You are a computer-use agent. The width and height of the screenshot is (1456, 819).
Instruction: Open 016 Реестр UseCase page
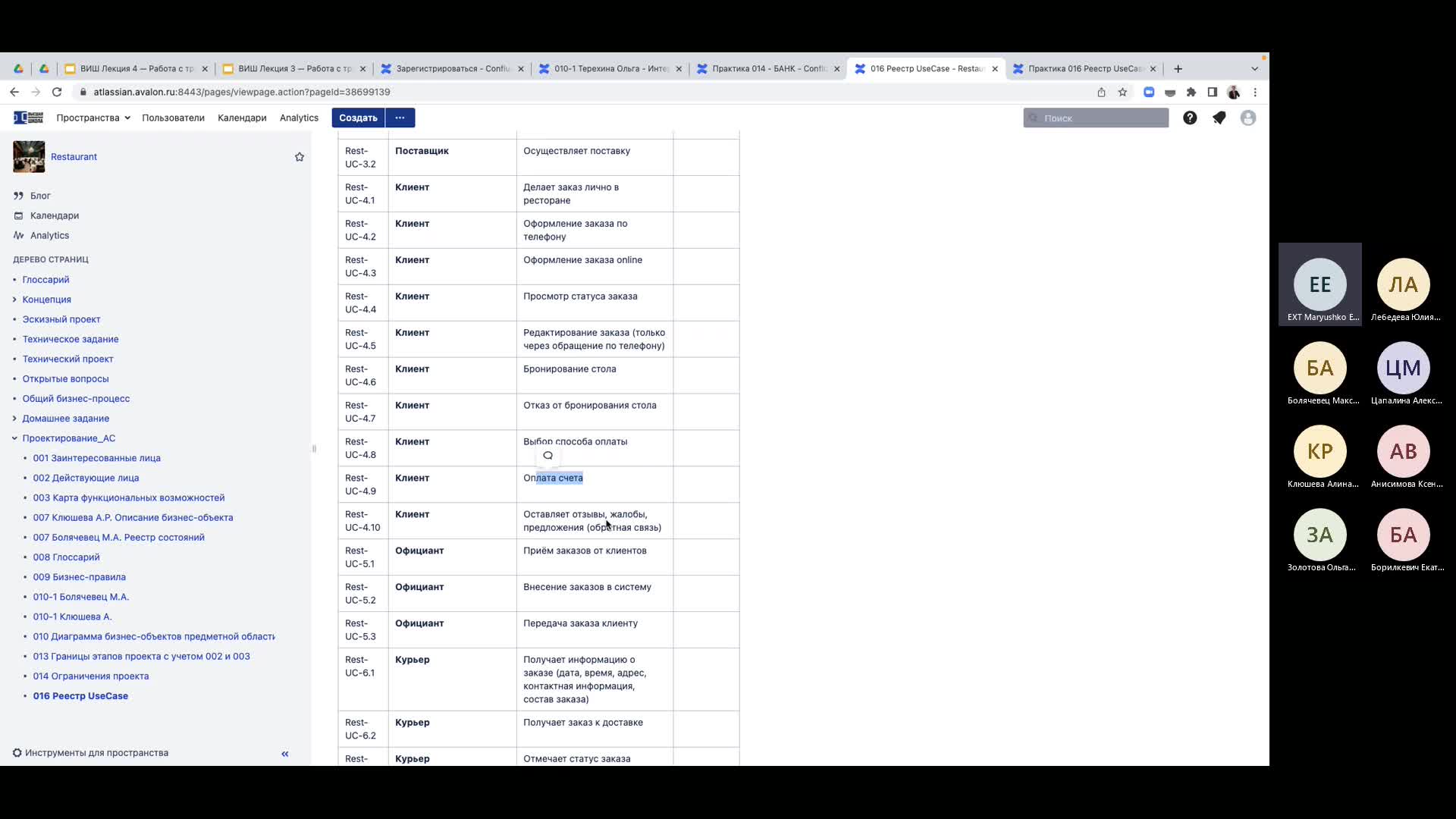(80, 696)
